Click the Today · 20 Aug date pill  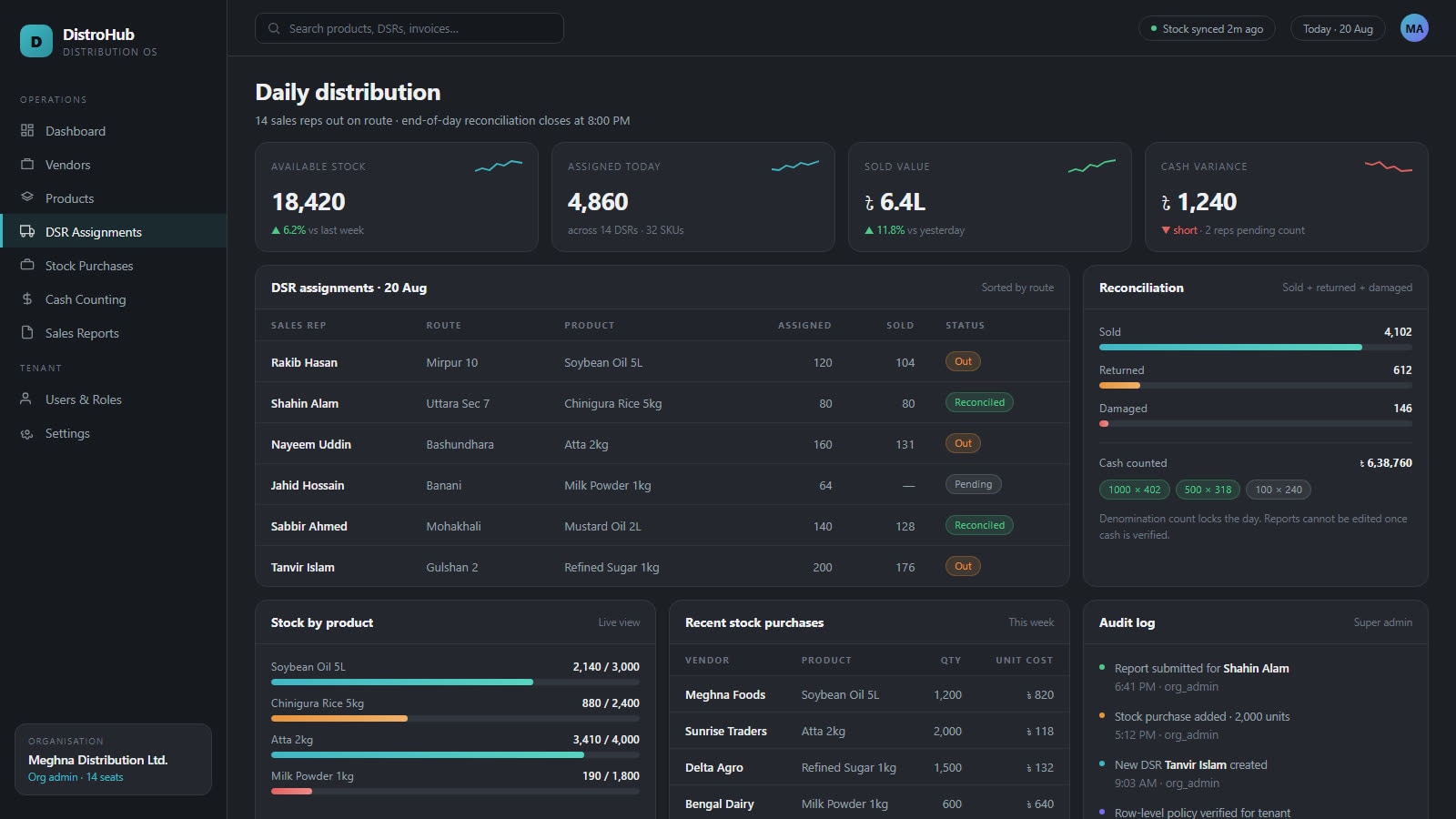point(1338,28)
